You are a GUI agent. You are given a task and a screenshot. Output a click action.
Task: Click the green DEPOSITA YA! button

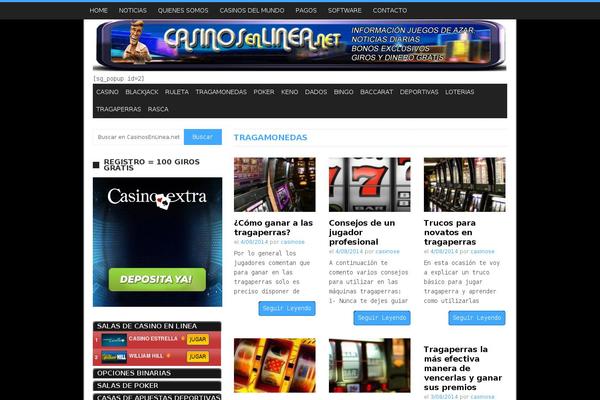pos(157,279)
